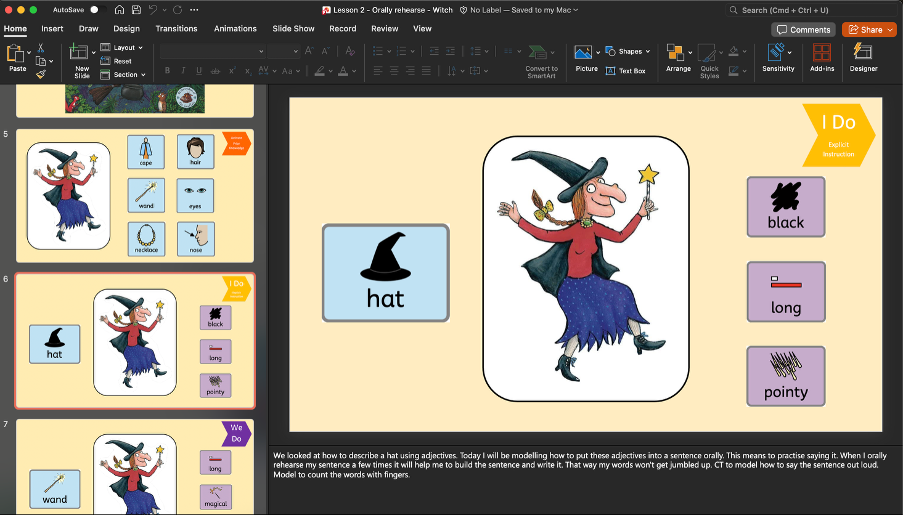Click in the speaker notes text area
Viewport: 904px width, 516px height.
click(x=585, y=480)
